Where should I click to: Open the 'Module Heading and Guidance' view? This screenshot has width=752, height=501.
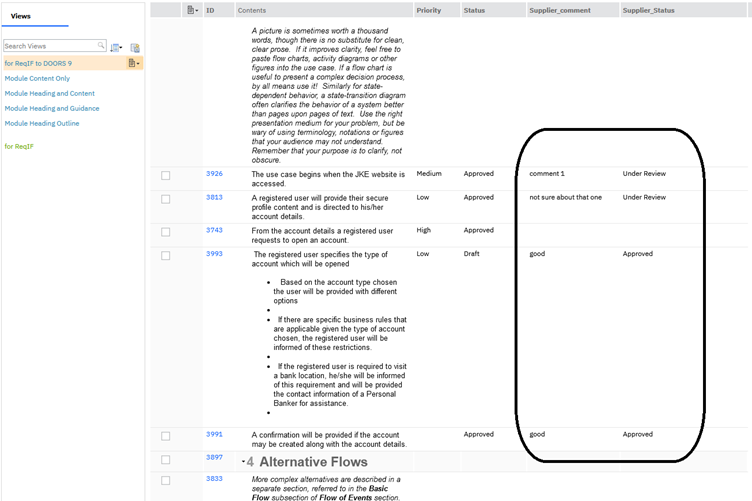(52, 108)
